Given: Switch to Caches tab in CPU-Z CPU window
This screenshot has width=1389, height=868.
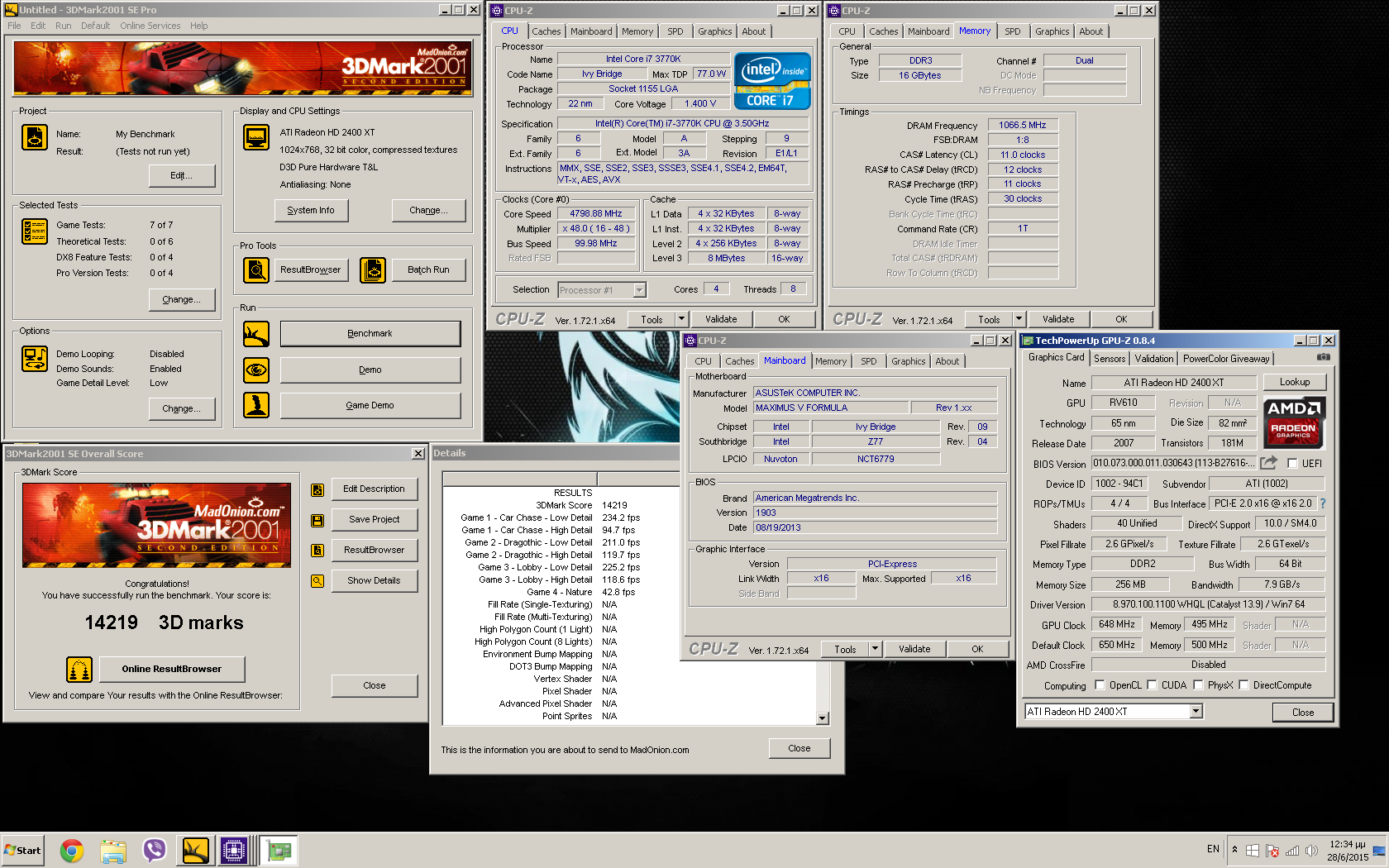Looking at the screenshot, I should pyautogui.click(x=546, y=31).
